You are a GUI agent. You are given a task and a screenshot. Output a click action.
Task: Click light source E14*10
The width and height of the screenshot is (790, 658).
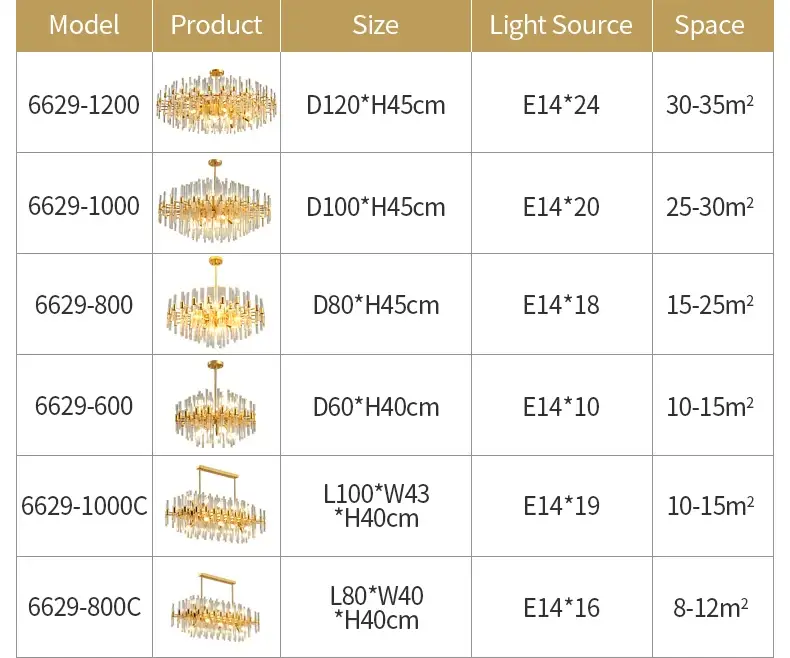[561, 407]
